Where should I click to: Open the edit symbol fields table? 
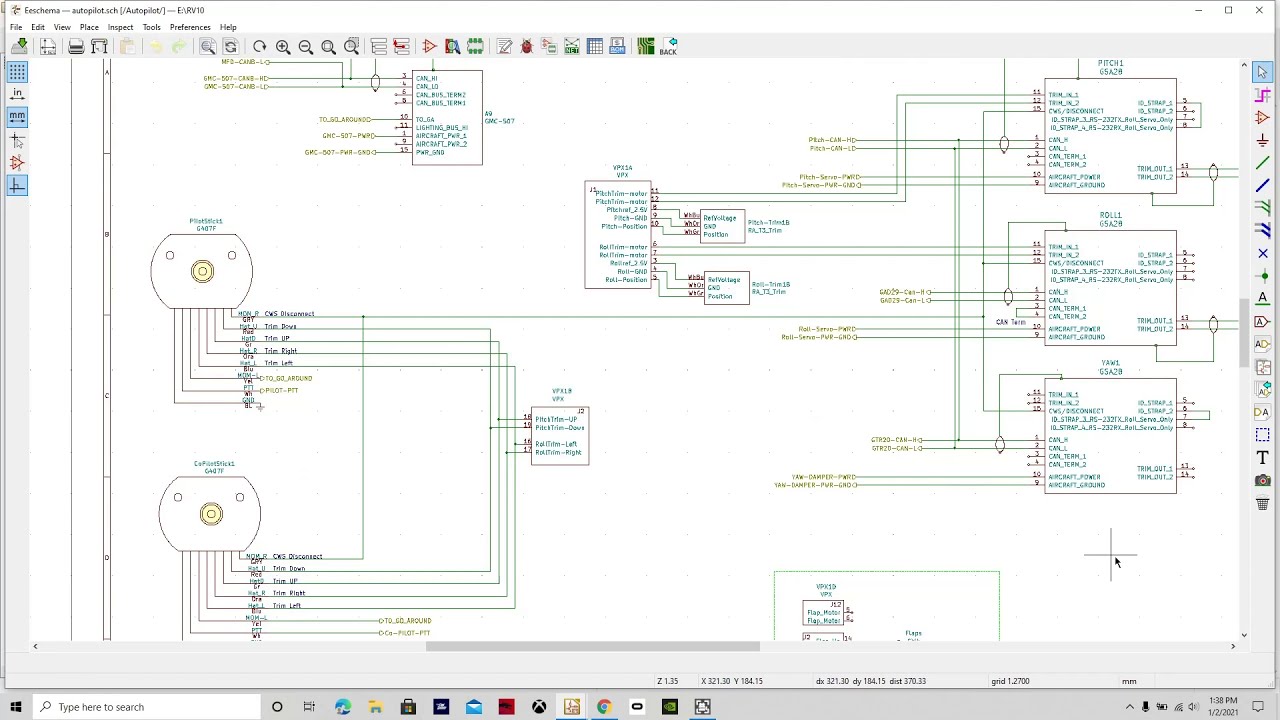(x=595, y=46)
